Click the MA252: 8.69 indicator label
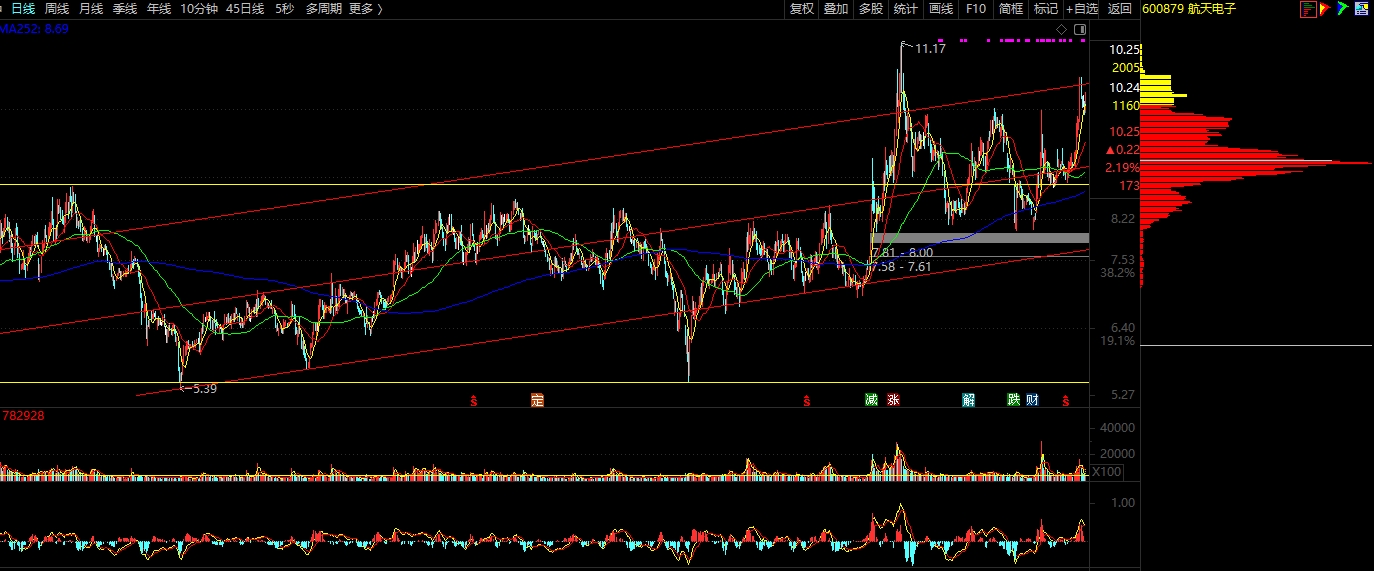This screenshot has width=1374, height=571. (34, 29)
